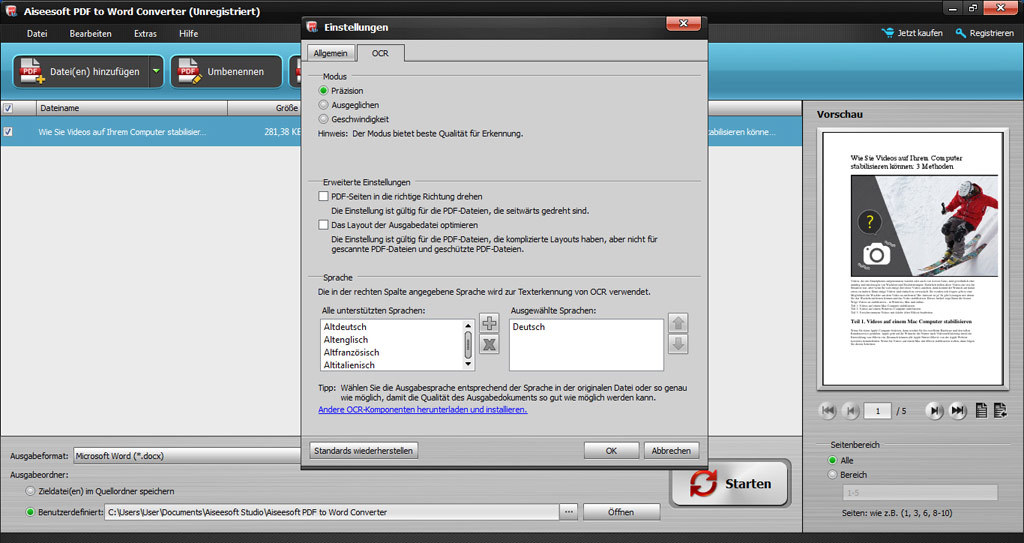
Task: Click the Starten convert button
Action: coord(730,484)
